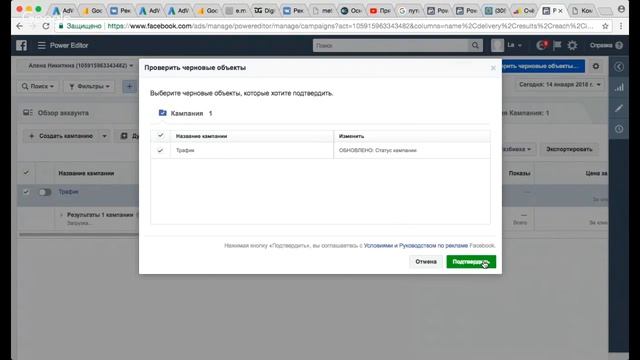The width and height of the screenshot is (640, 360).
Task: Click the browser address bar URL
Action: (350, 26)
